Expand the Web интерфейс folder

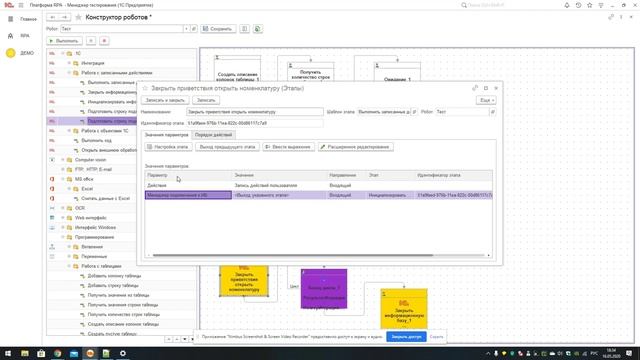pyautogui.click(x=63, y=218)
